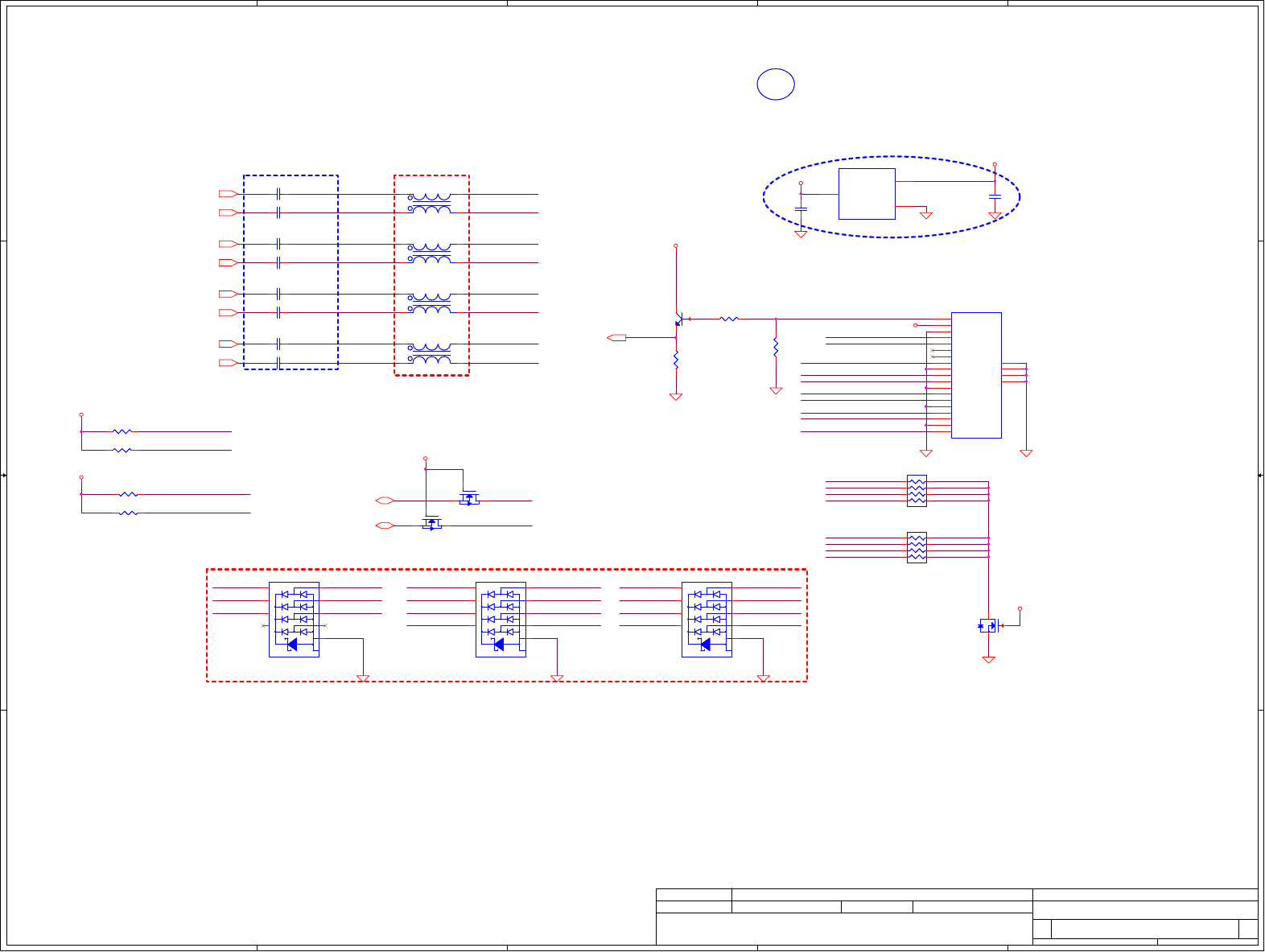The image size is (1265, 952).
Task: Click bidirectional port left of upper MOSFET
Action: coord(385,501)
